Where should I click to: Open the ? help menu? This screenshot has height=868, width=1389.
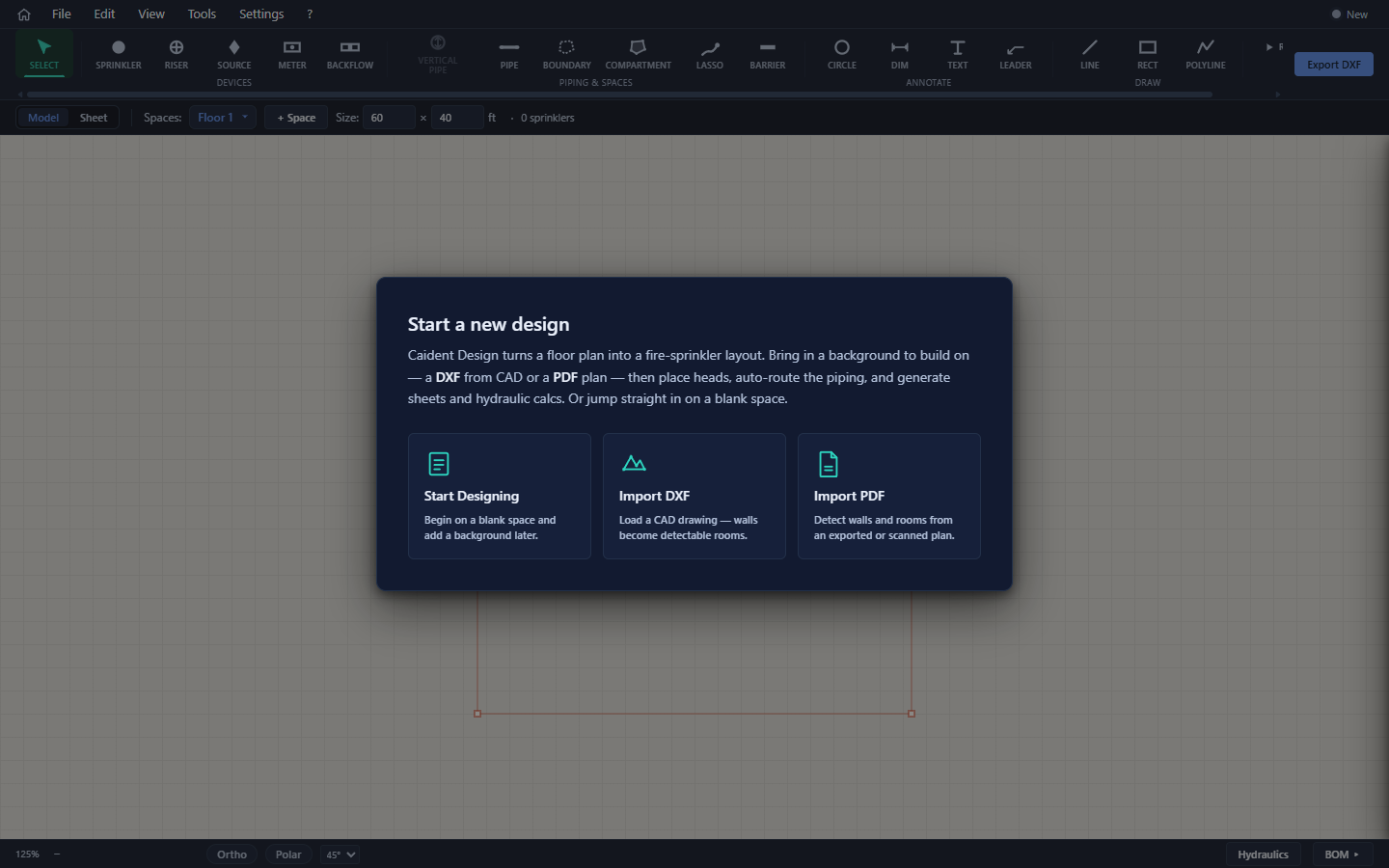coord(310,14)
